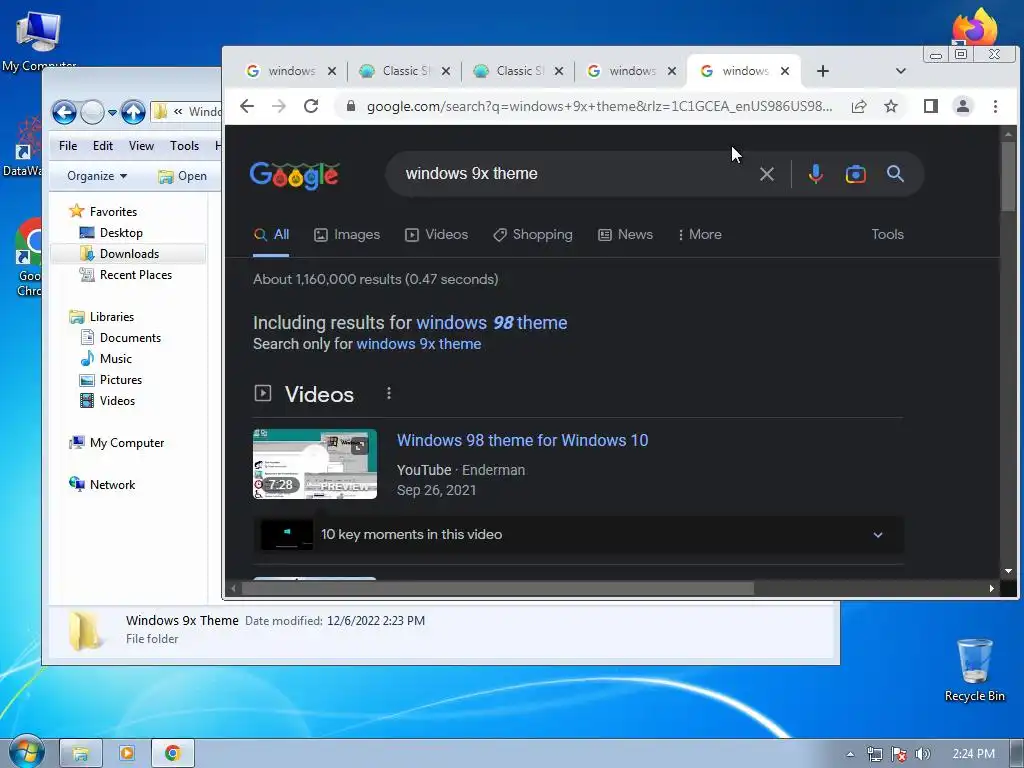This screenshot has height=768, width=1024.
Task: Click Chrome vertical scrollbar down arrow
Action: (x=1008, y=571)
